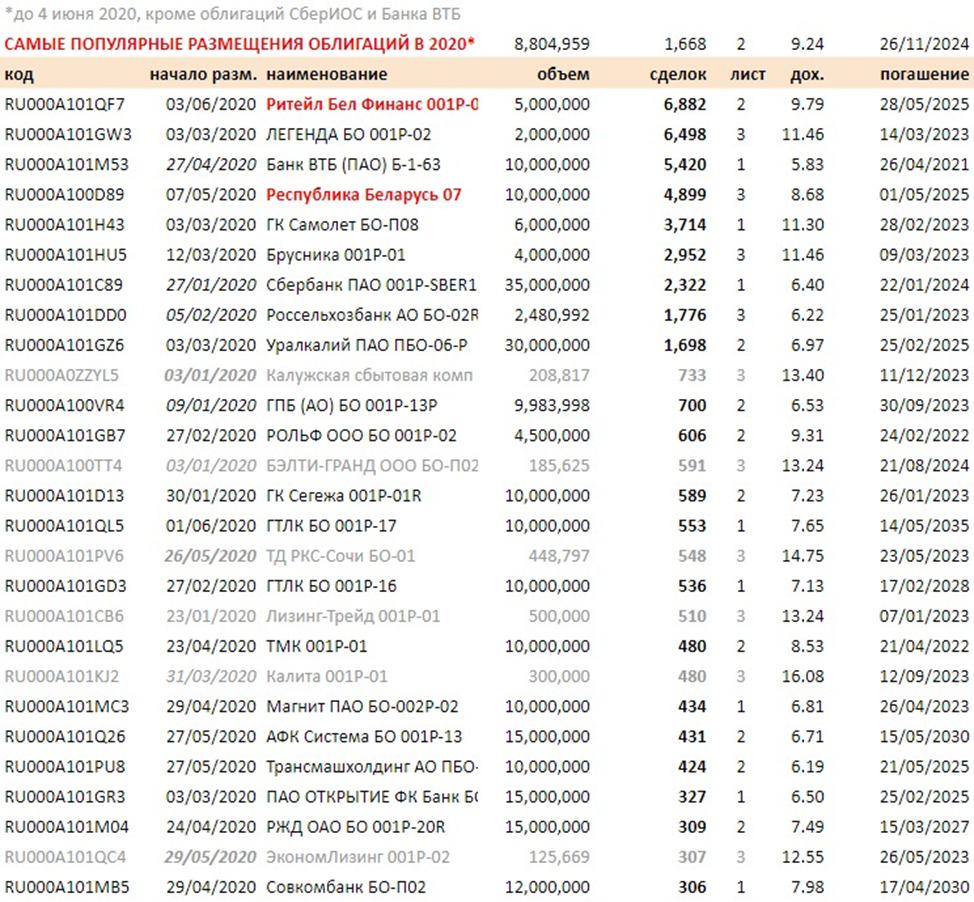Click the 'погашение' column header

point(924,74)
